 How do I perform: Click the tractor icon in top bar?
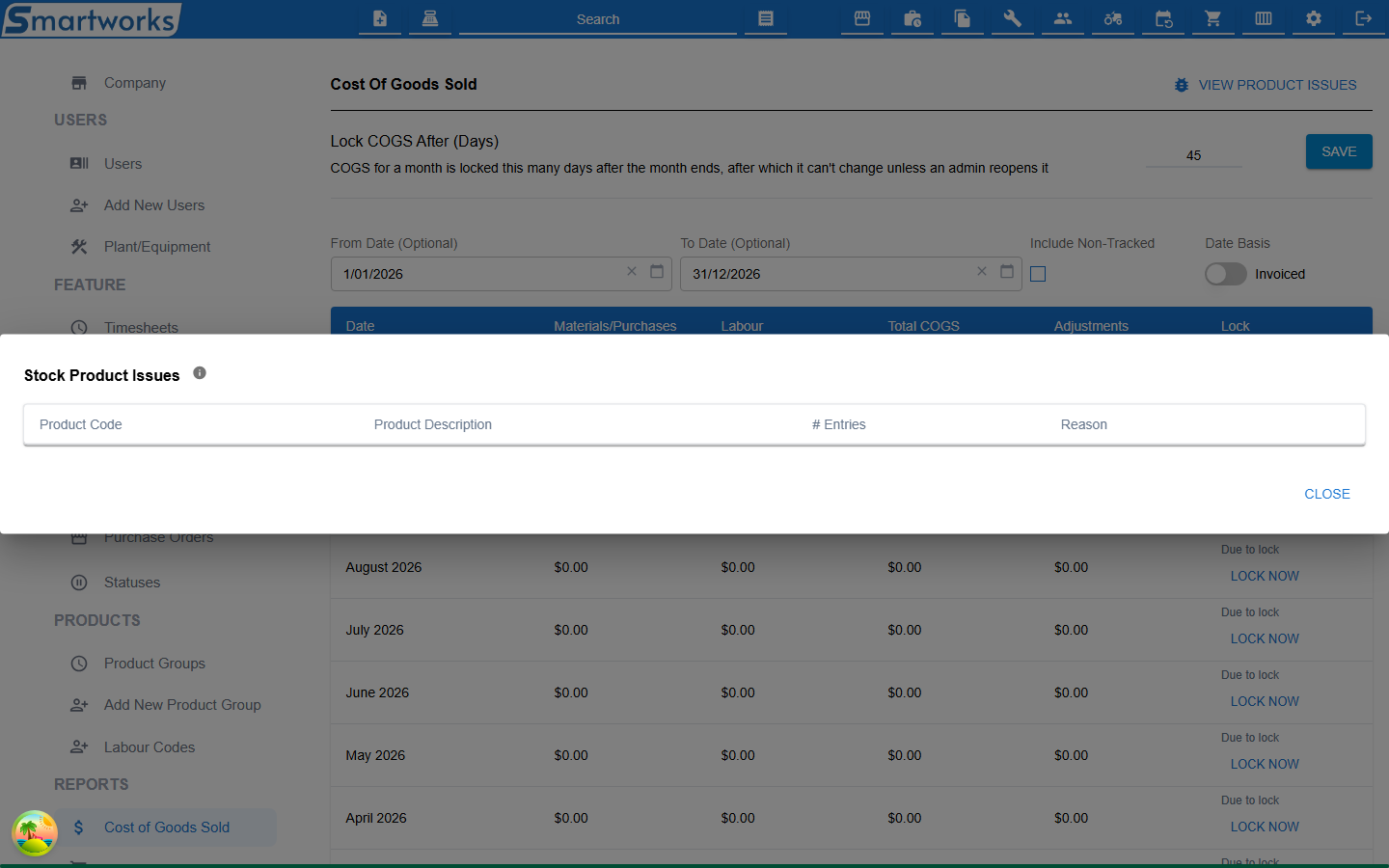coord(1113,18)
